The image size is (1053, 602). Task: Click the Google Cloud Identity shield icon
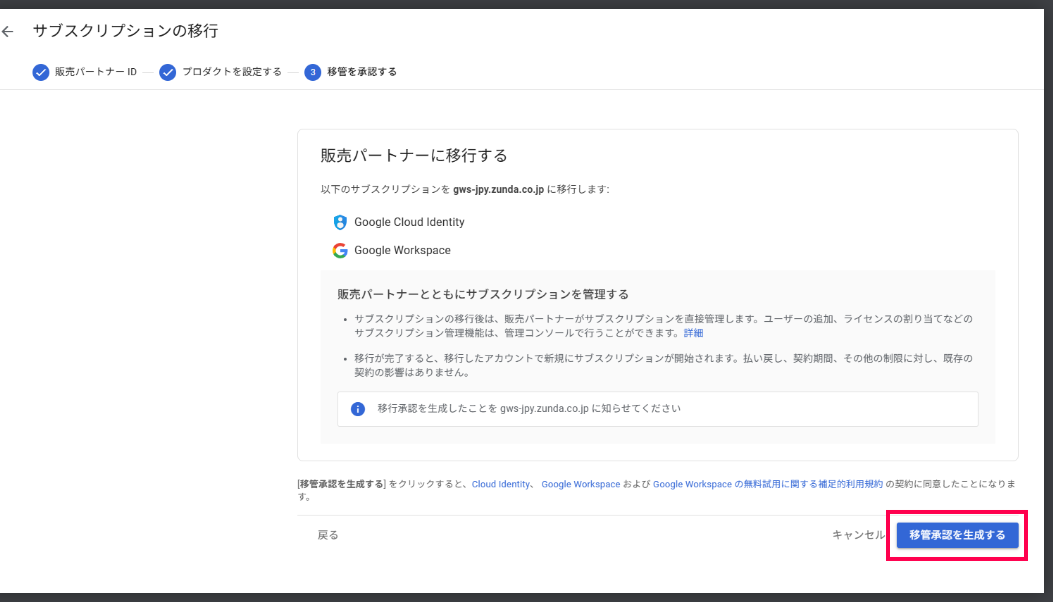coord(340,222)
